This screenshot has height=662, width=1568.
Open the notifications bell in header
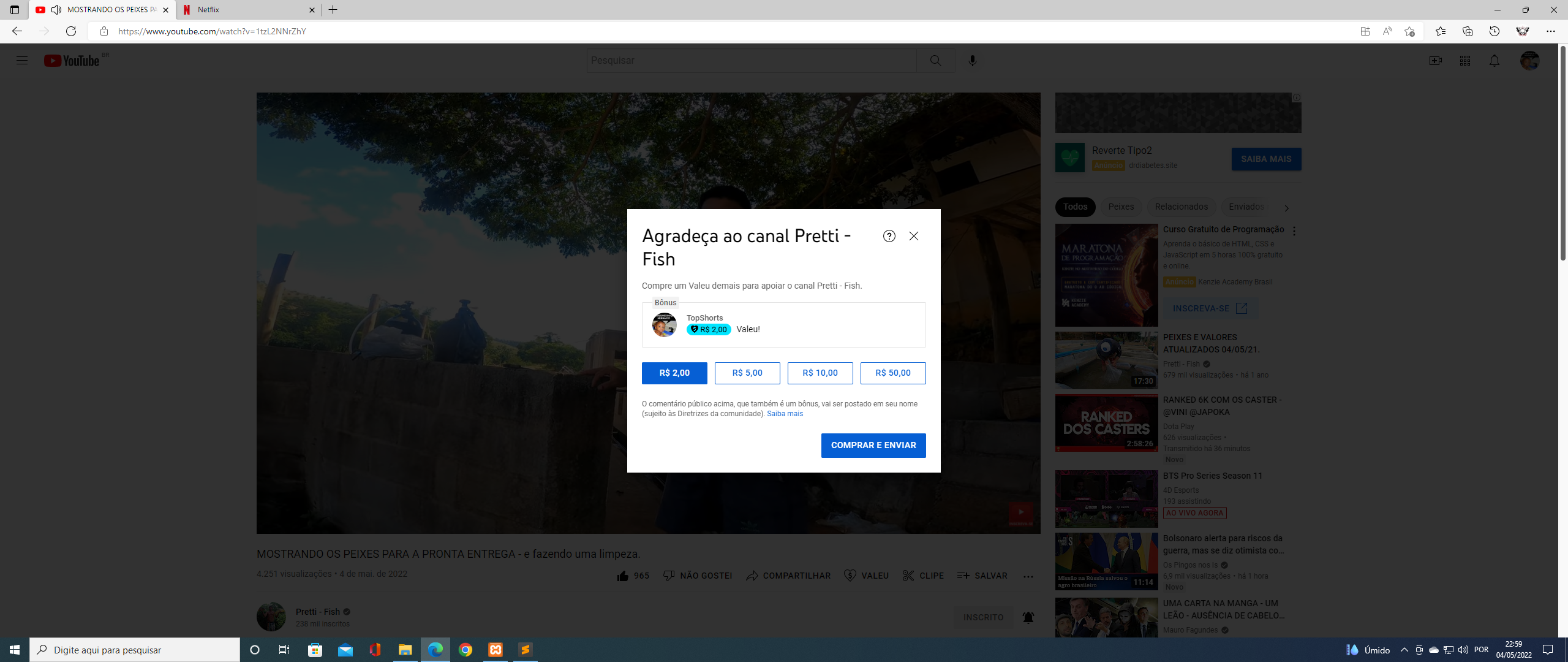click(1494, 61)
